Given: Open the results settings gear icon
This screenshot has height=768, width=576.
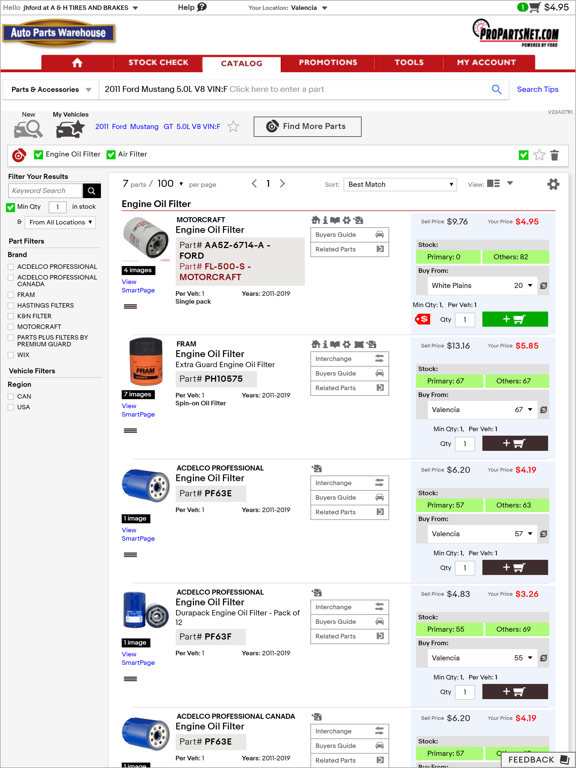Looking at the screenshot, I should point(553,184).
